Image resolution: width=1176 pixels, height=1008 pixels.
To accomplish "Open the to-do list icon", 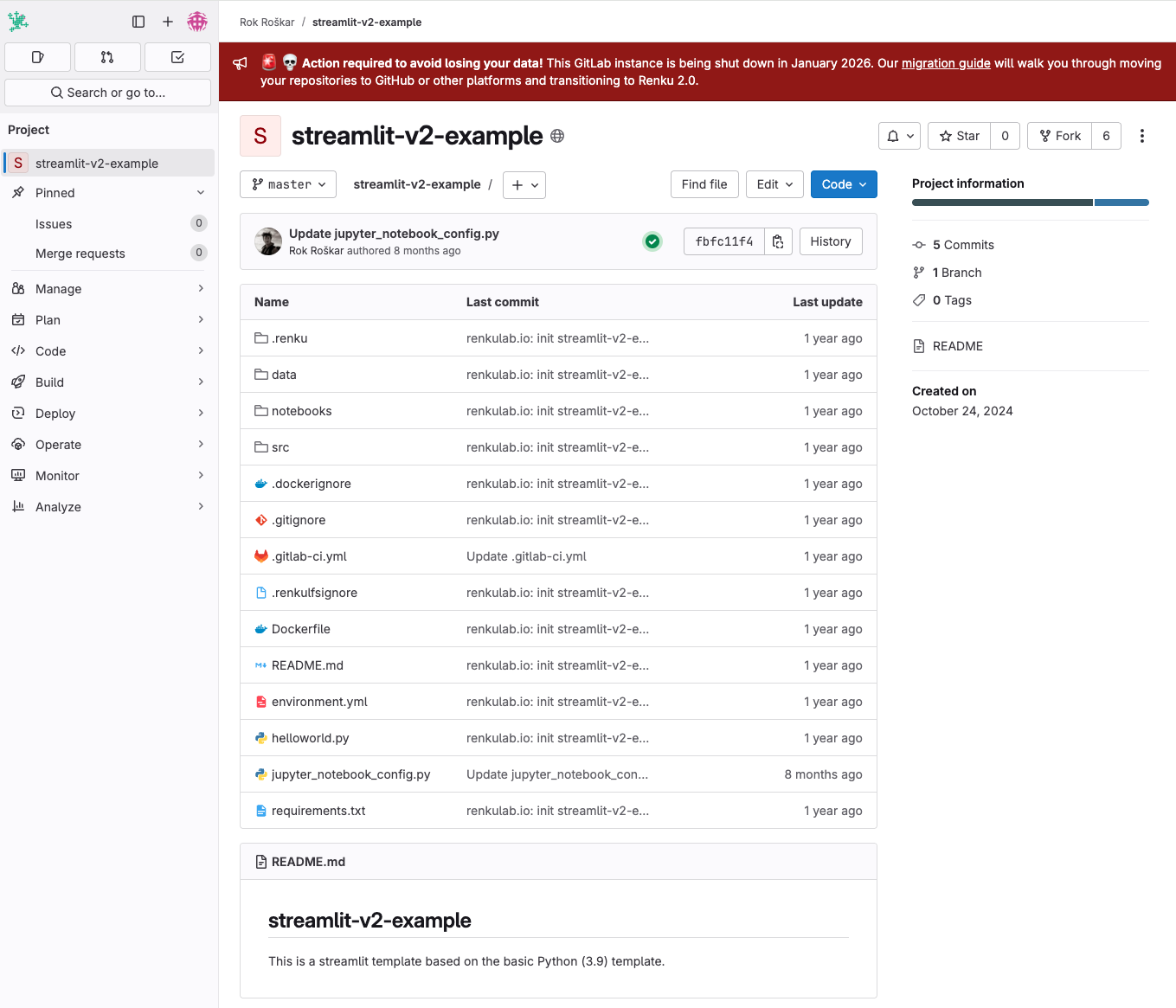I will click(177, 57).
